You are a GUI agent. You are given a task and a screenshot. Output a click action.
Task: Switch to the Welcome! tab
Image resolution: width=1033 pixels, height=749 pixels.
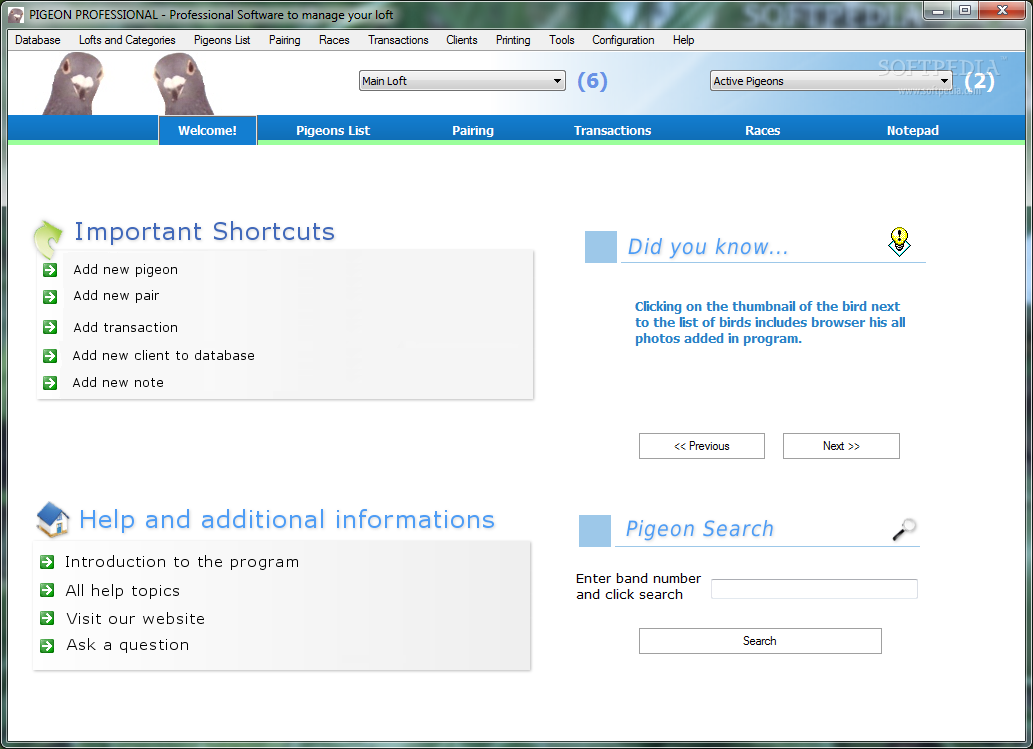[208, 130]
